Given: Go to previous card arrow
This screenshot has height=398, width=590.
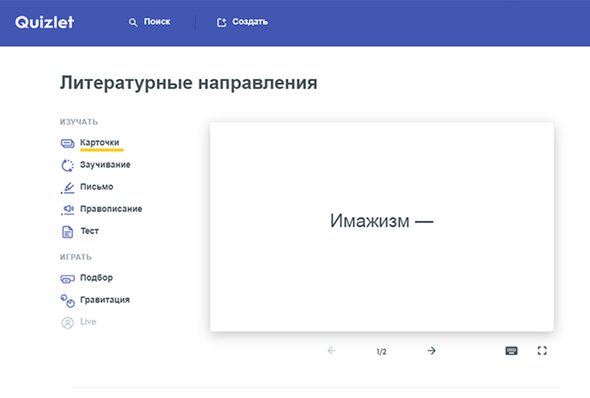Looking at the screenshot, I should click(x=331, y=351).
